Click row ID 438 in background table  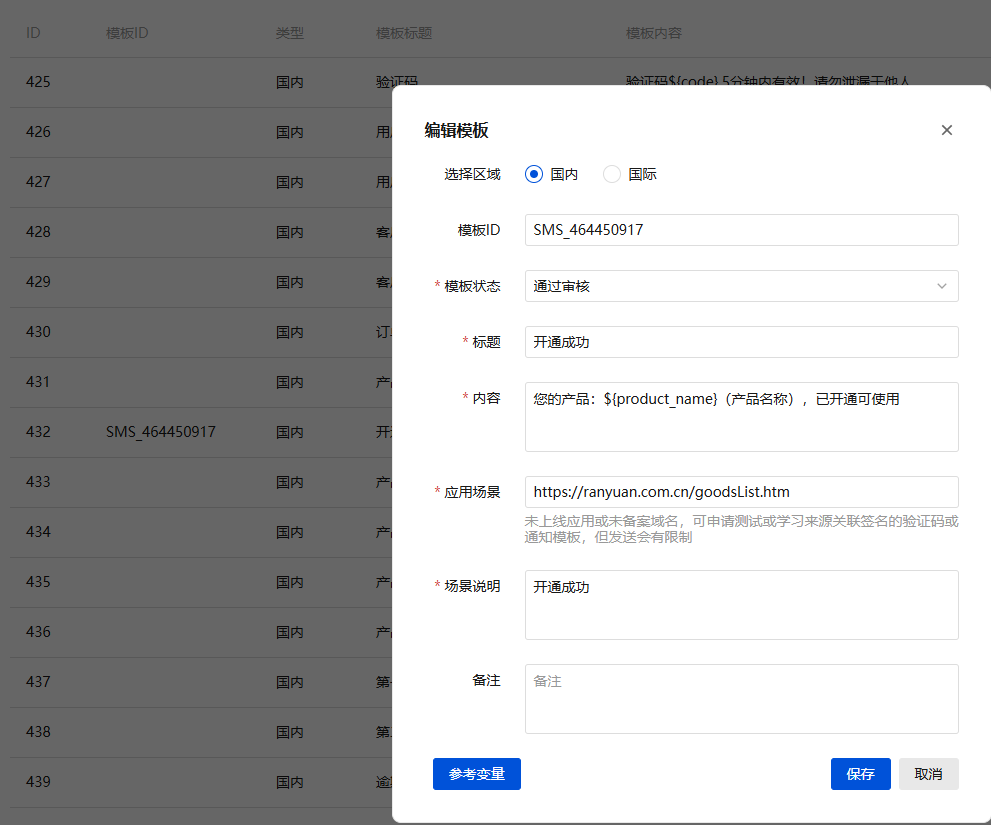(x=38, y=731)
